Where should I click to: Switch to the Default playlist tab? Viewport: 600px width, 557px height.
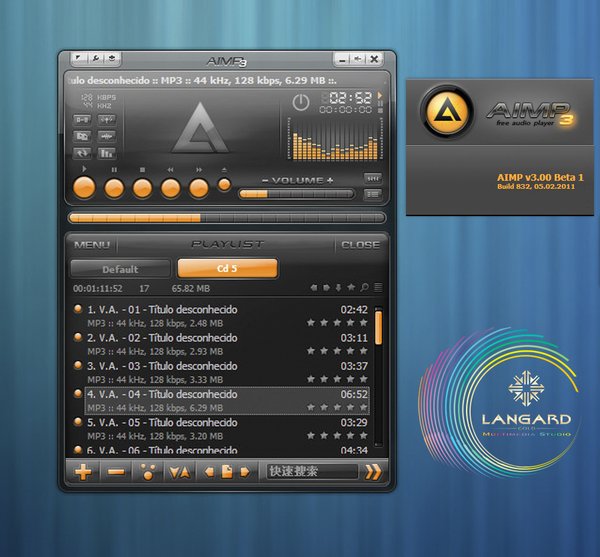(120, 269)
